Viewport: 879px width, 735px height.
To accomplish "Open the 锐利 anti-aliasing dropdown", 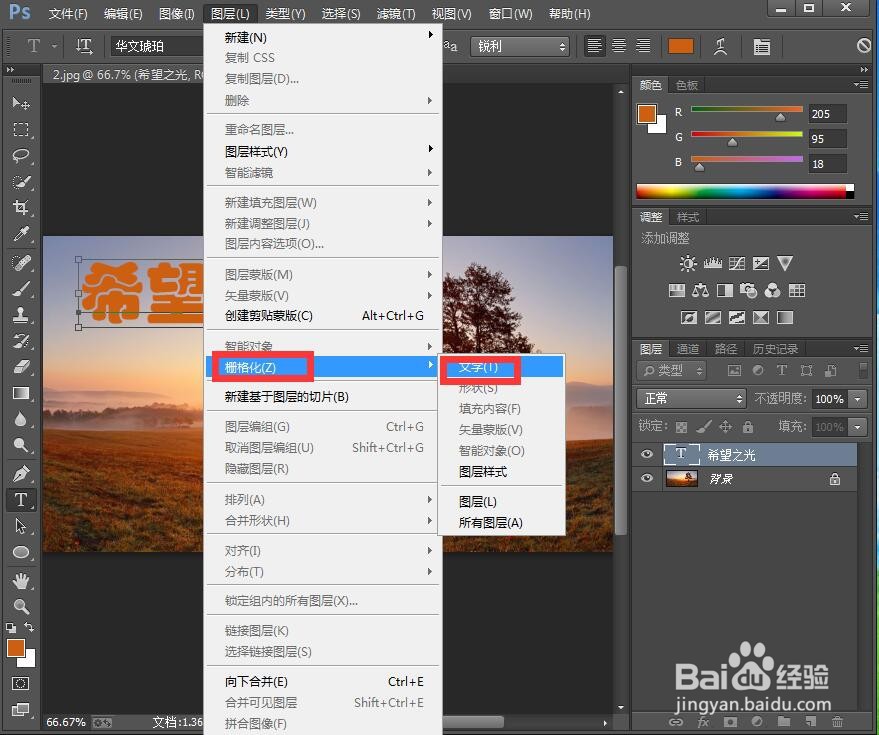I will pos(520,46).
